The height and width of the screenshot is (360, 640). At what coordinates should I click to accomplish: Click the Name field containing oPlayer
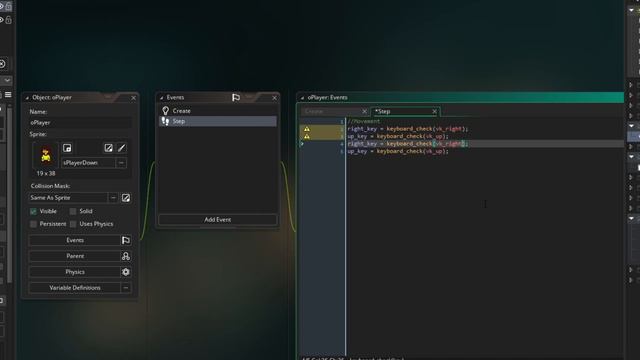pyautogui.click(x=80, y=122)
